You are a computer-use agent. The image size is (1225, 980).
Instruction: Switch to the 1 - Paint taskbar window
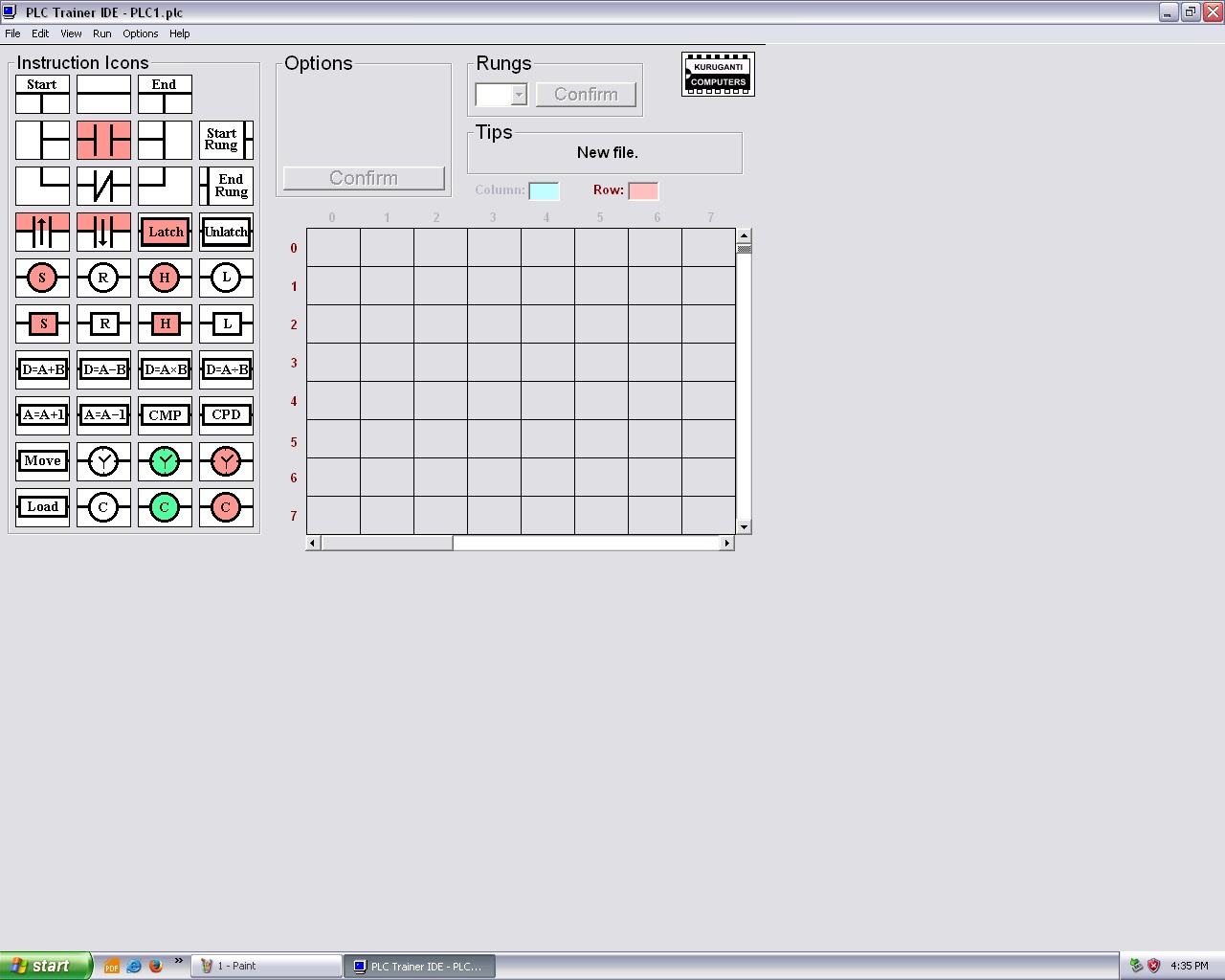point(266,966)
